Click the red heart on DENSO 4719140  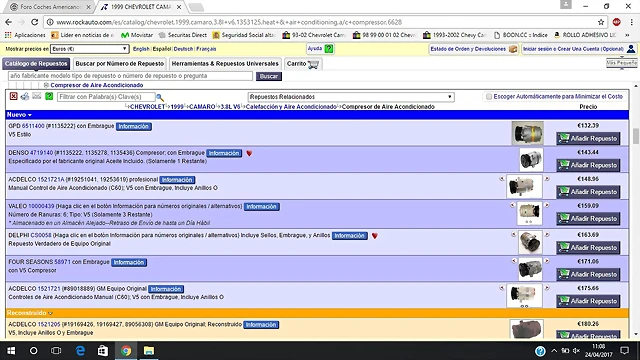249,153
